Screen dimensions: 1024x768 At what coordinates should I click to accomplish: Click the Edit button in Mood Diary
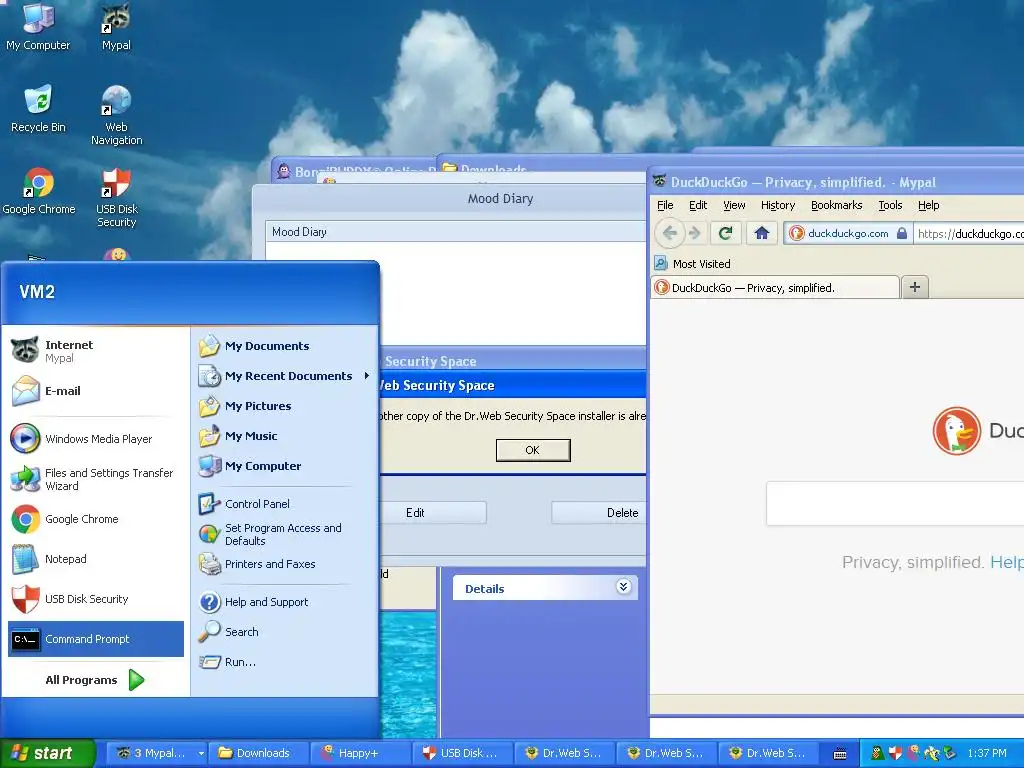[x=432, y=513]
